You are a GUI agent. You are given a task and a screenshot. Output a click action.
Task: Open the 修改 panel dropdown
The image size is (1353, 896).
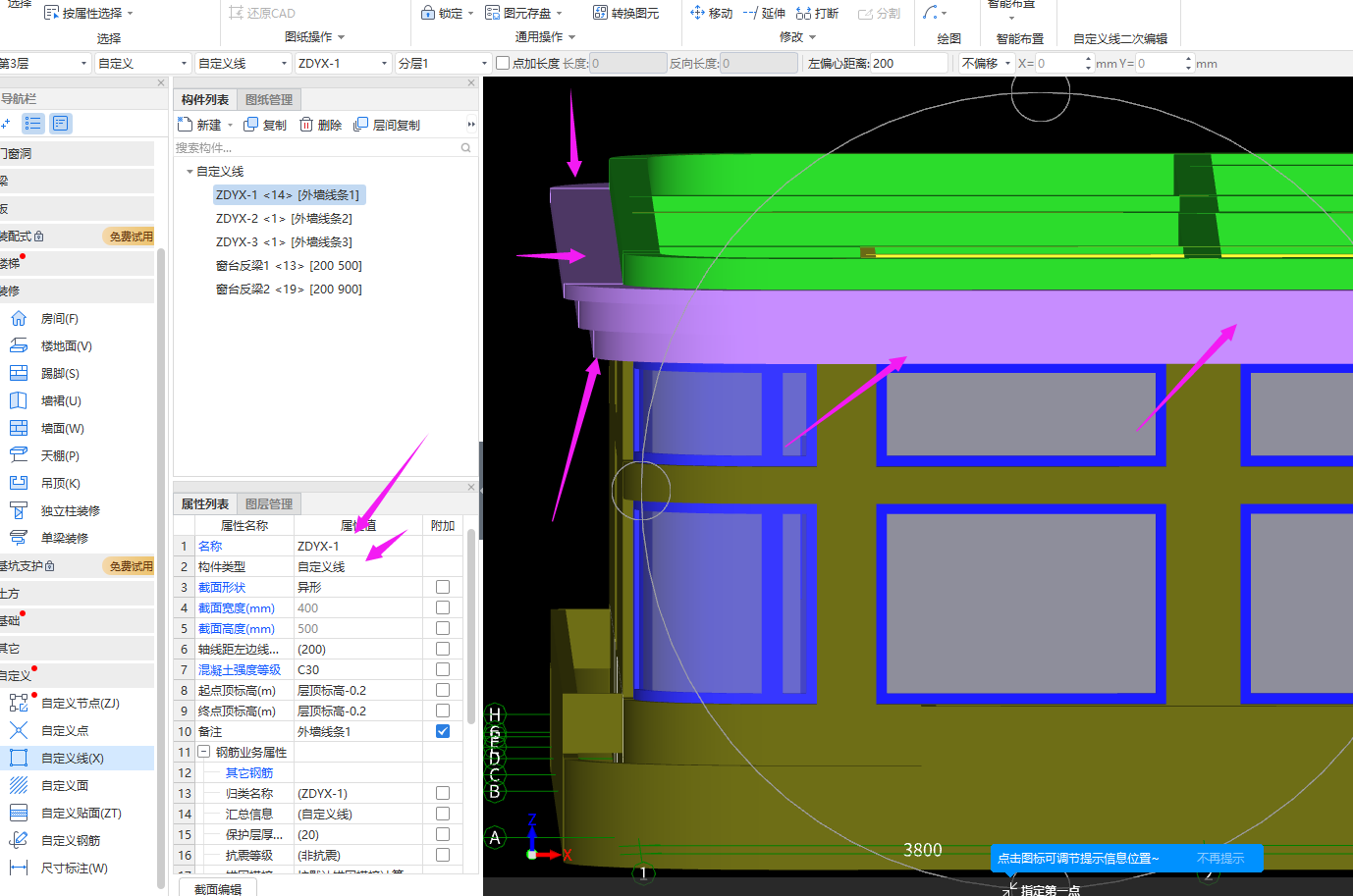797,36
